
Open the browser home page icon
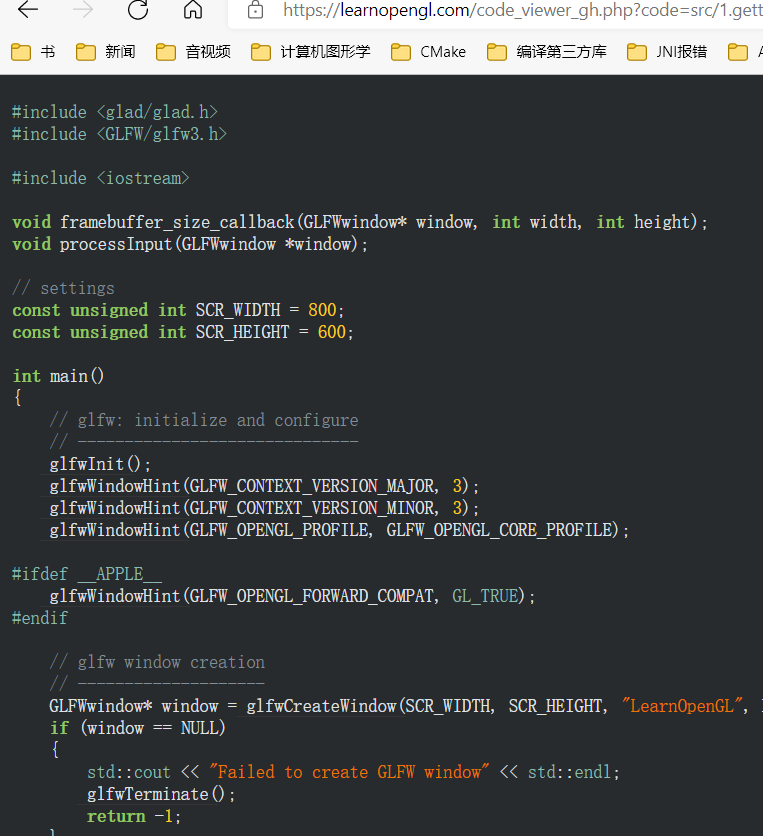pyautogui.click(x=192, y=10)
